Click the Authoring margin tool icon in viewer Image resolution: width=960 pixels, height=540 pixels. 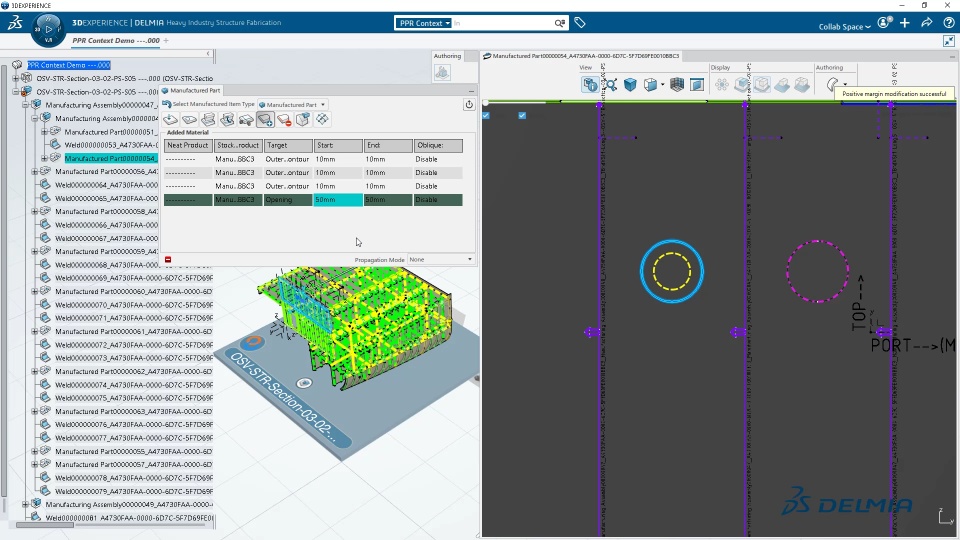(x=833, y=84)
